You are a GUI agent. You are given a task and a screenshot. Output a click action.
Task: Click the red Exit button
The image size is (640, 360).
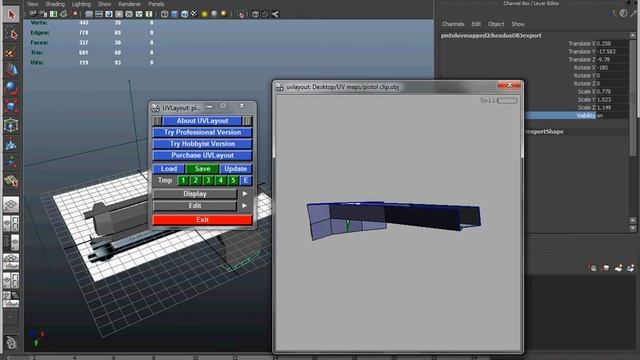click(x=202, y=220)
